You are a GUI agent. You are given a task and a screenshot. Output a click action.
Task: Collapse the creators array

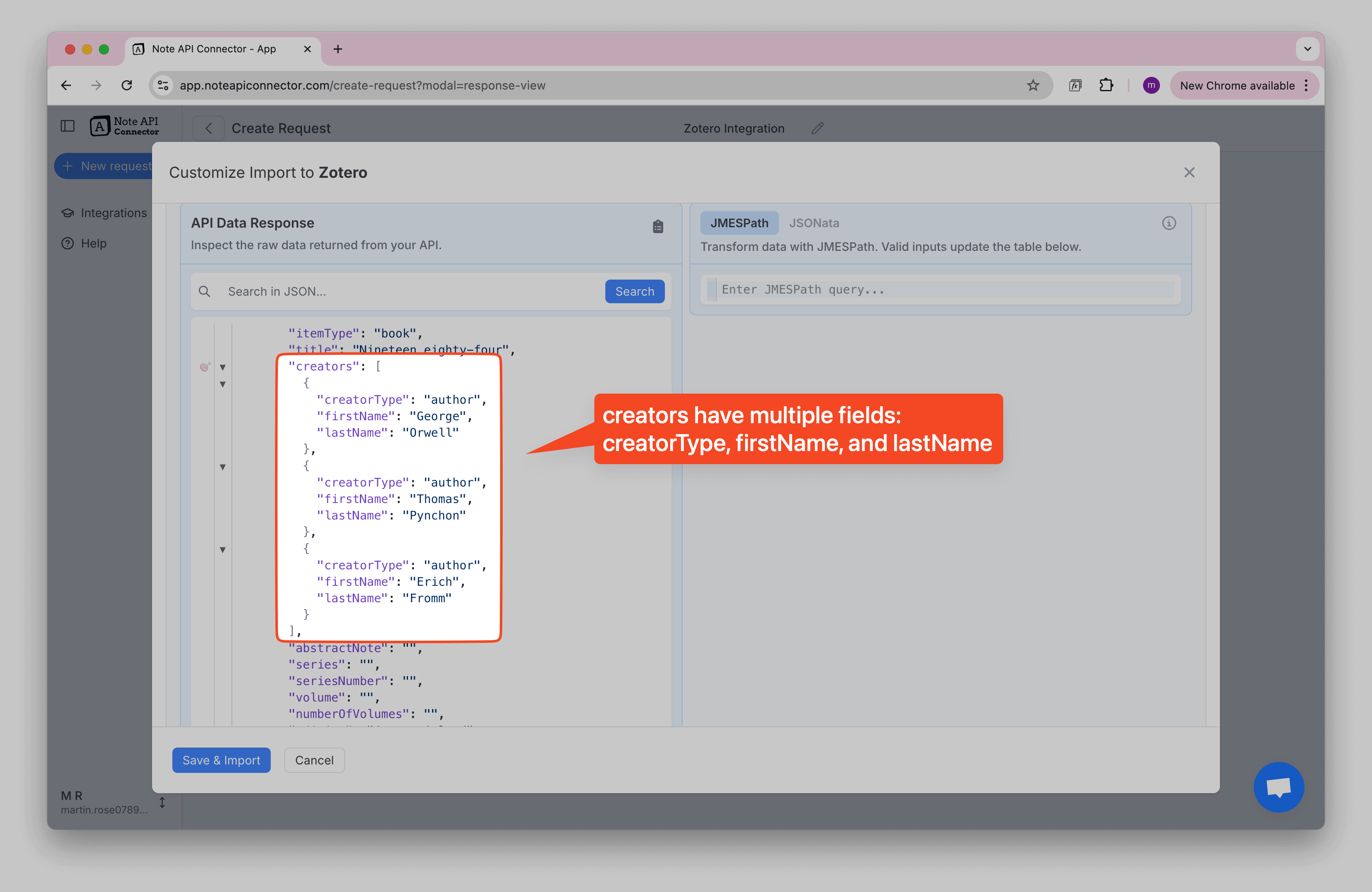click(223, 367)
